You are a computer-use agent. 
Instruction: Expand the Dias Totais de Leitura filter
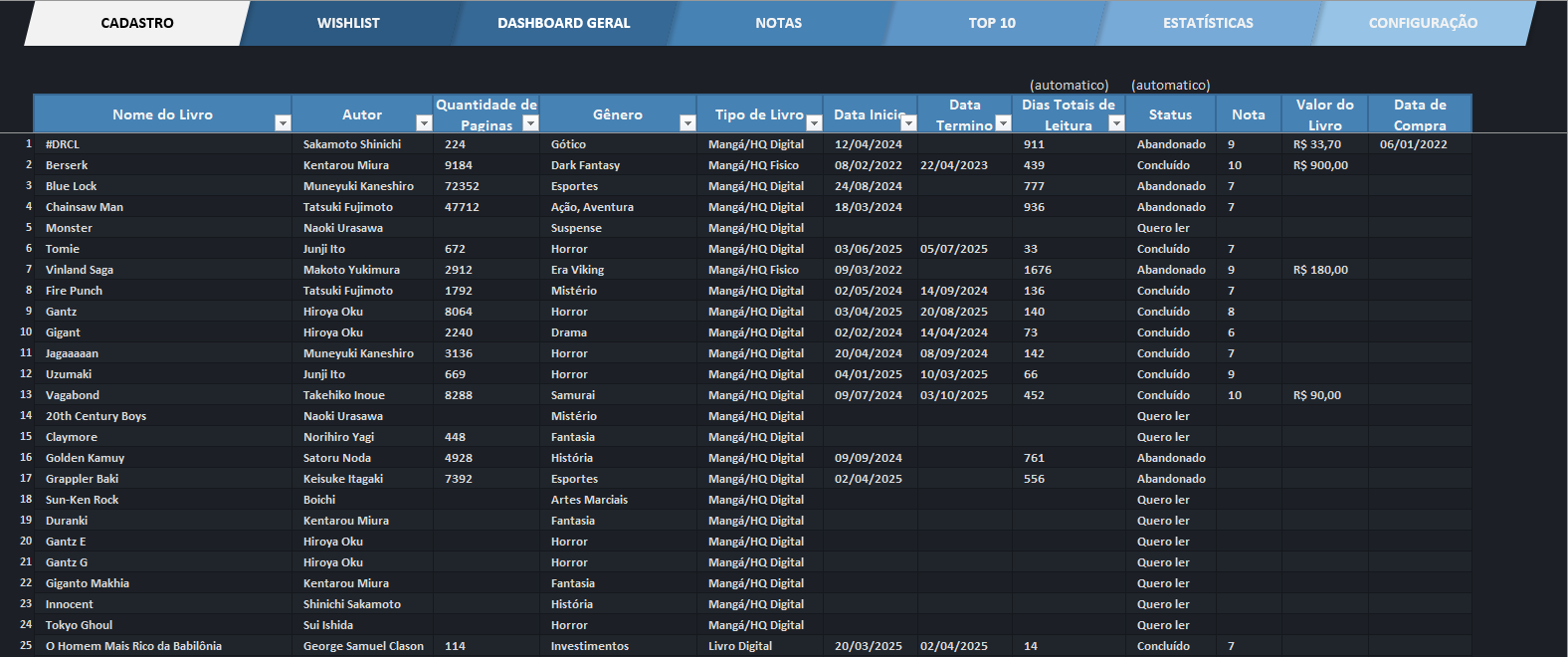1116,122
